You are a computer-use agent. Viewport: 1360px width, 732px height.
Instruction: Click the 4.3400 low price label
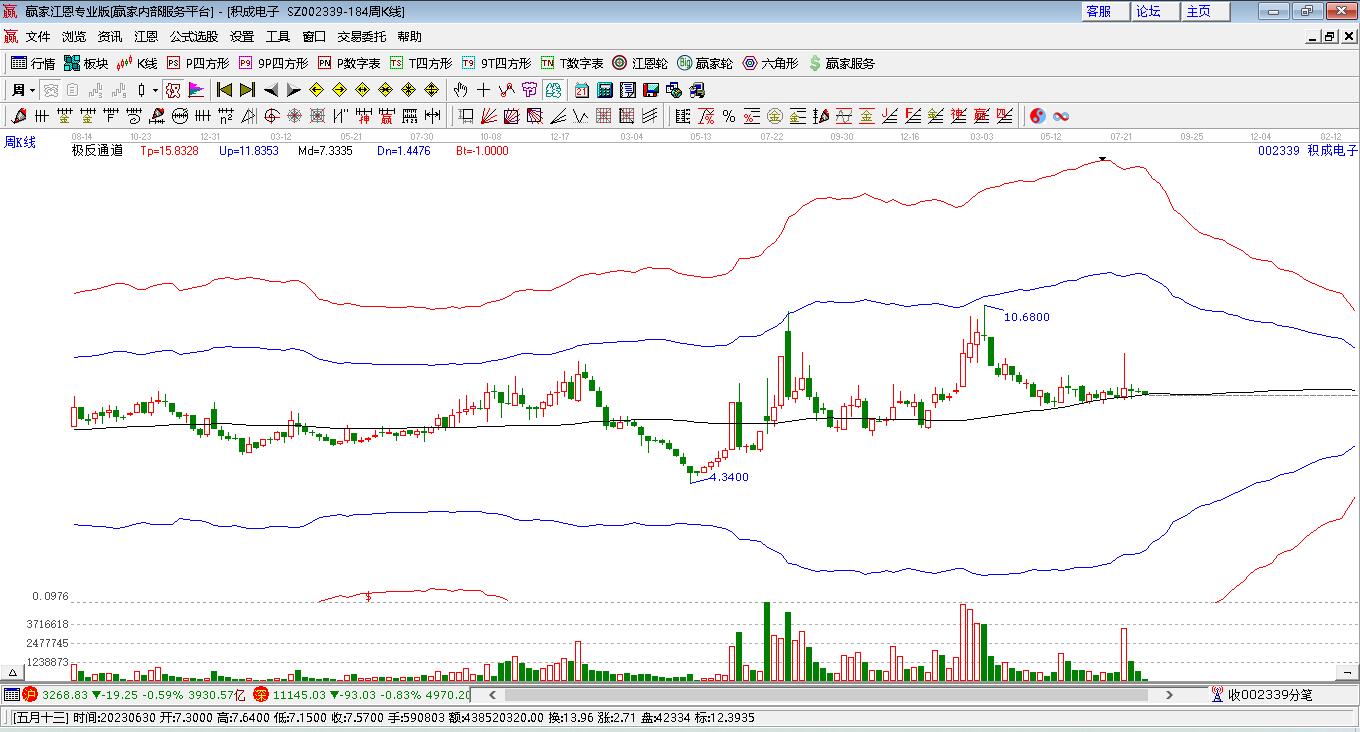click(x=729, y=477)
